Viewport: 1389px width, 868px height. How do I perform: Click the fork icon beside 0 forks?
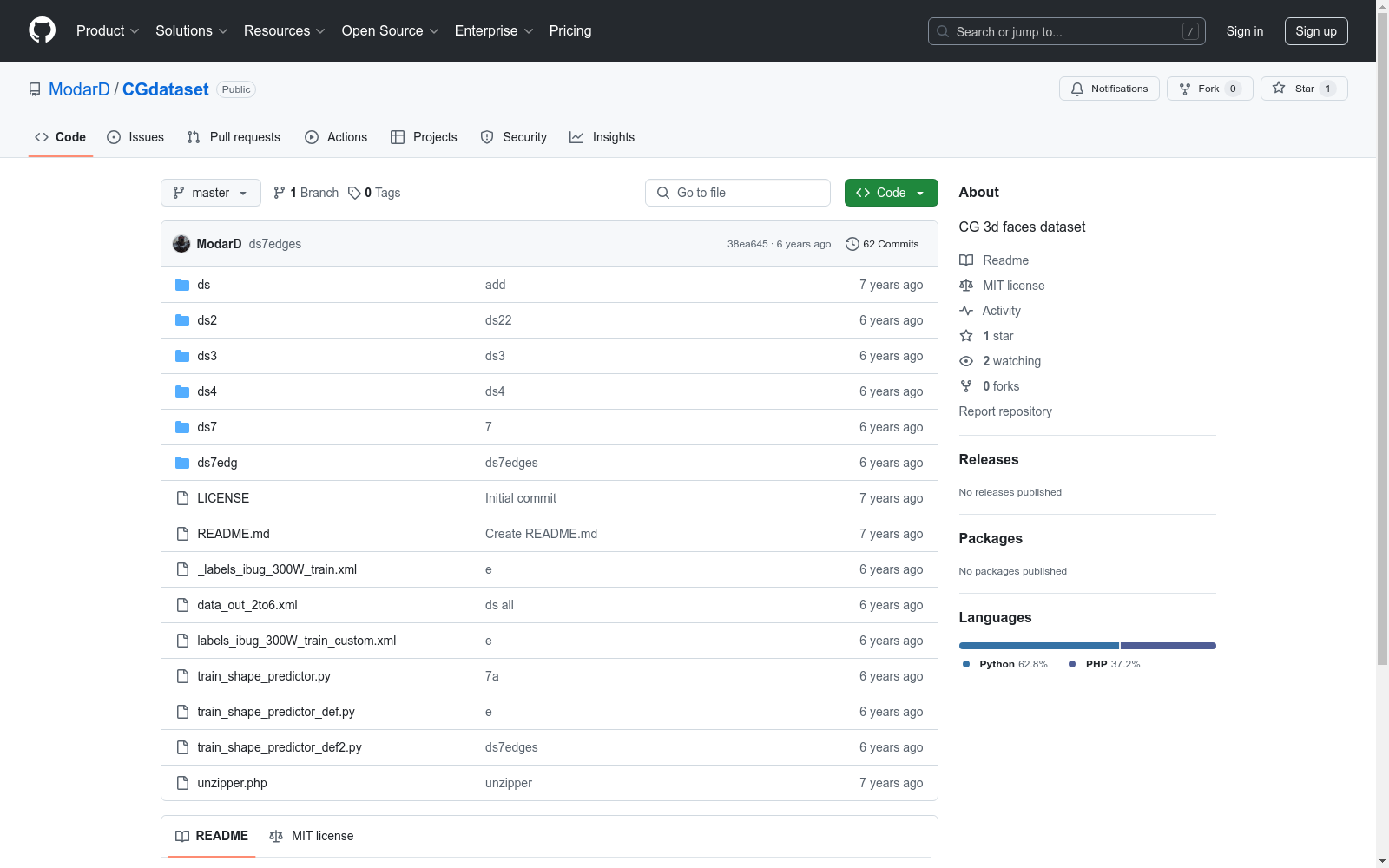tap(966, 386)
